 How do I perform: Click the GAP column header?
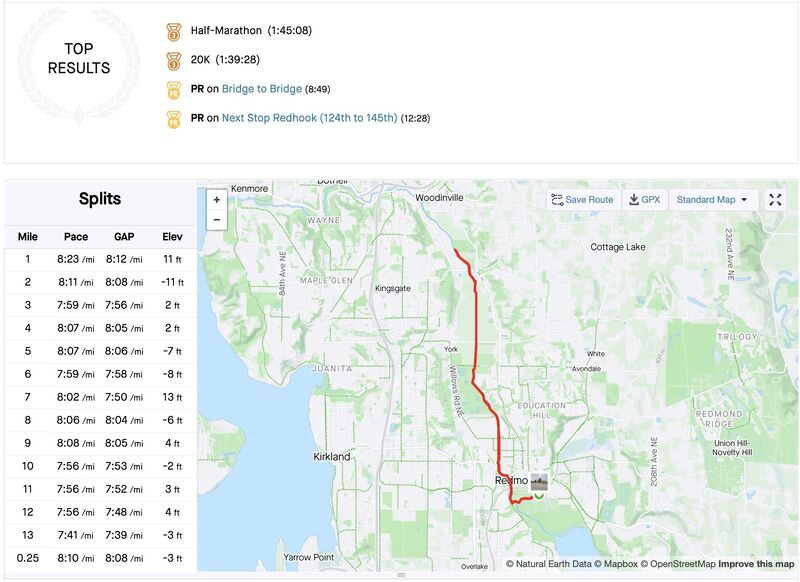(124, 237)
